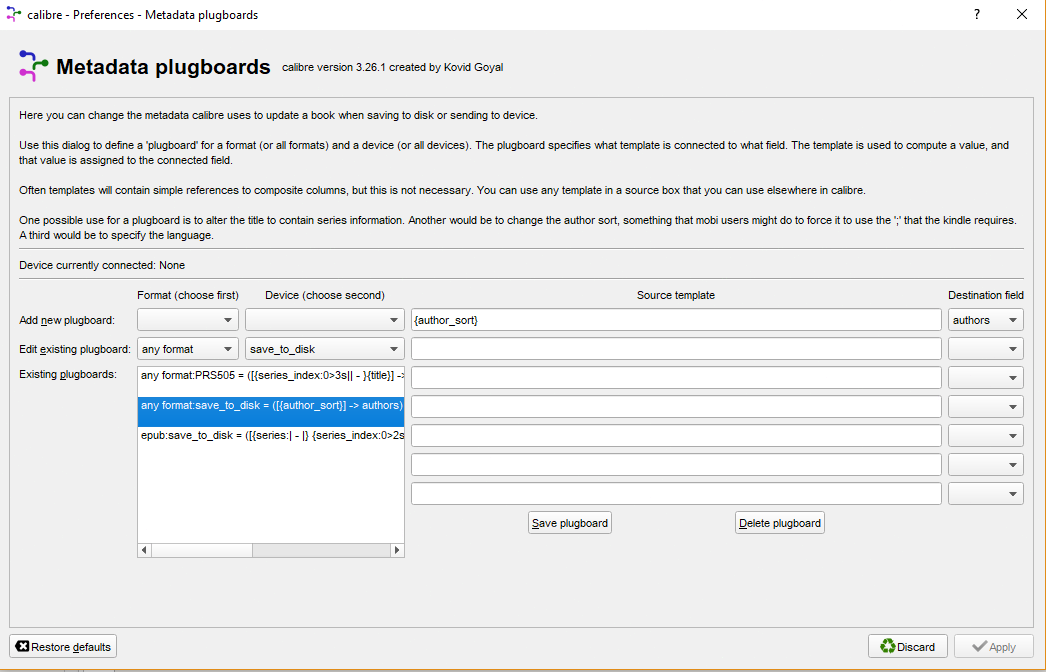
Task: Click the last empty source template field
Action: 676,494
